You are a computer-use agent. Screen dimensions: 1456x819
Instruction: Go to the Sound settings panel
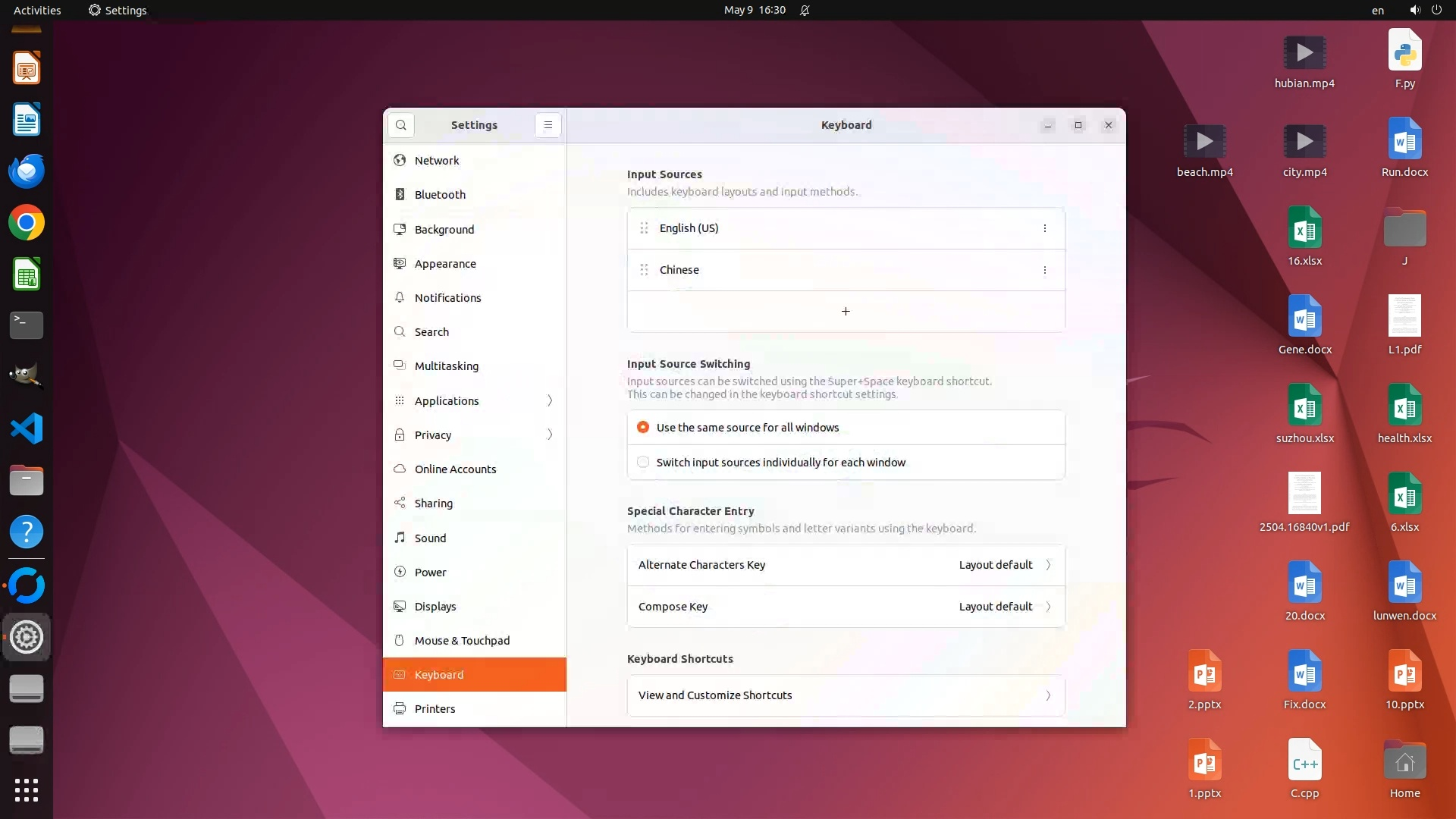pos(430,538)
